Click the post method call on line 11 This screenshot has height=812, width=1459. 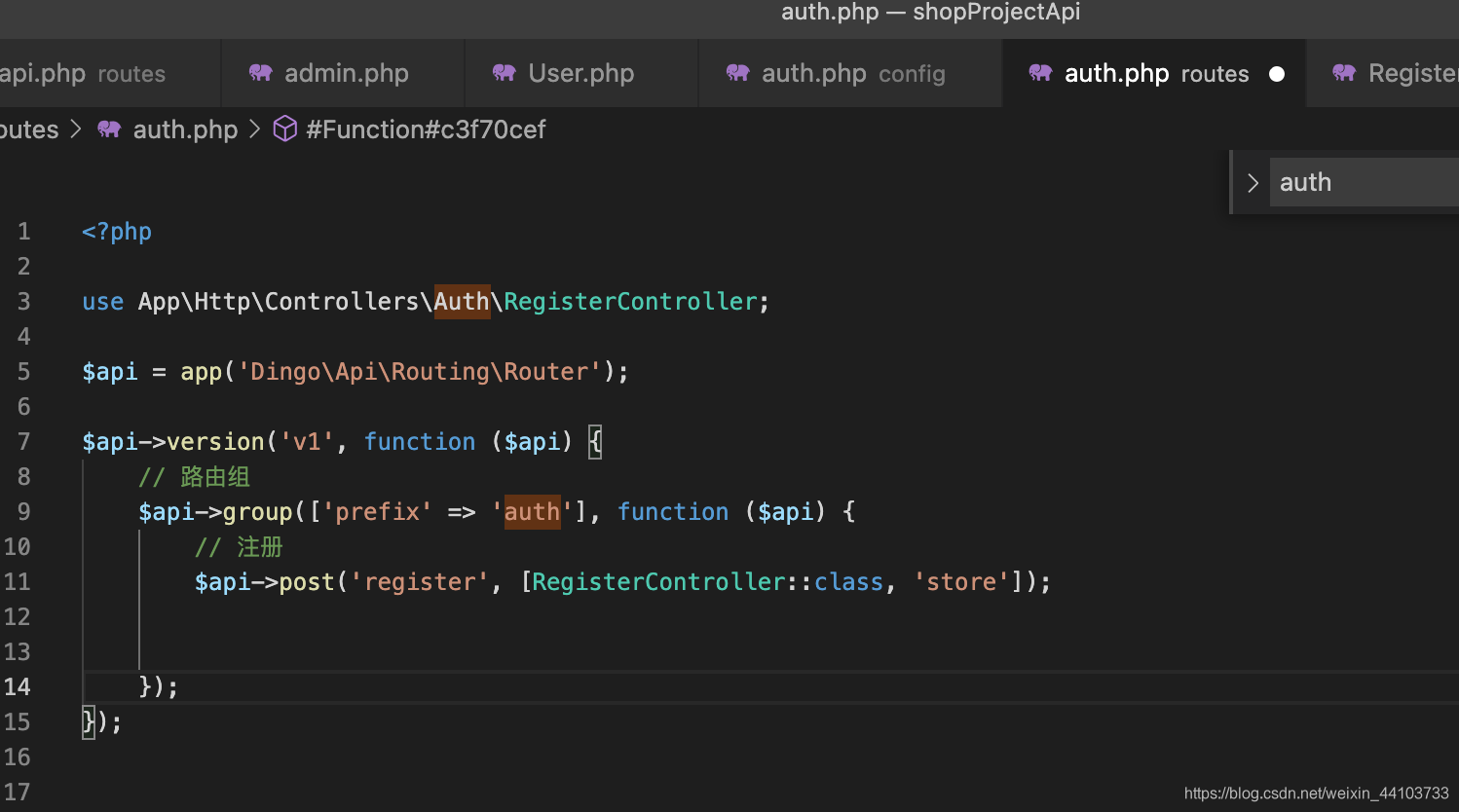[x=307, y=582]
